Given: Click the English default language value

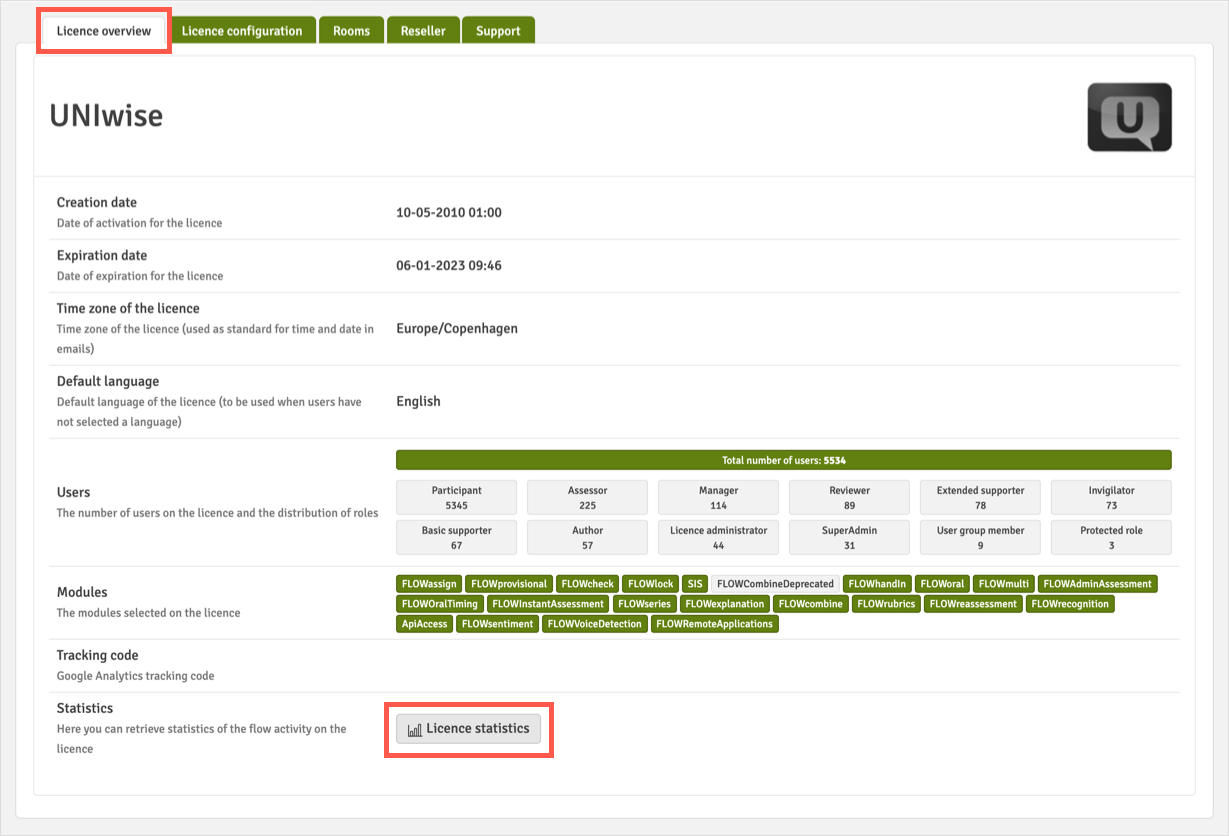Looking at the screenshot, I should [x=418, y=401].
